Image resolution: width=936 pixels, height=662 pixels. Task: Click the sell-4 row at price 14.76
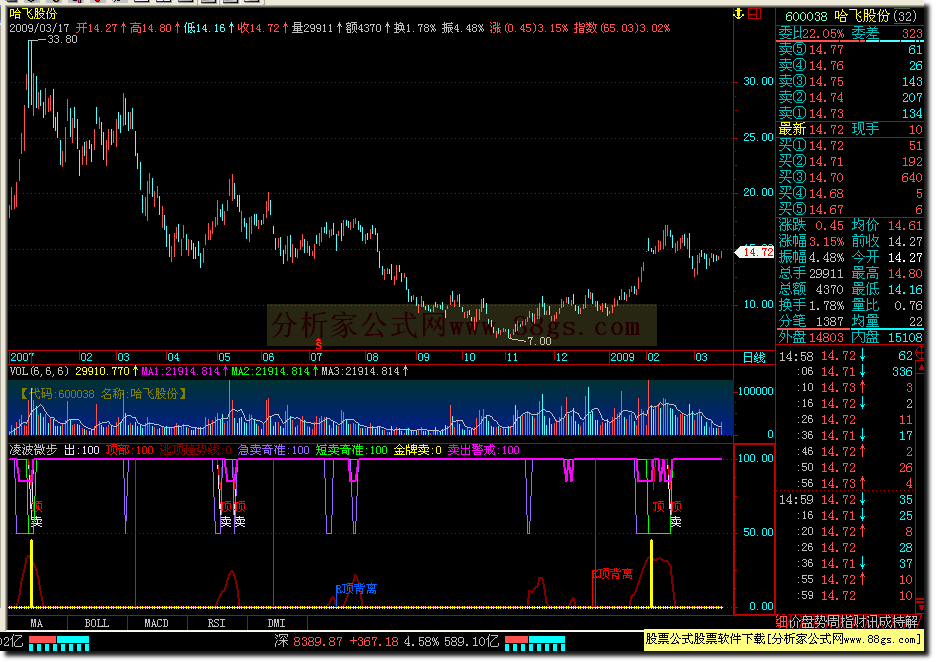point(851,66)
